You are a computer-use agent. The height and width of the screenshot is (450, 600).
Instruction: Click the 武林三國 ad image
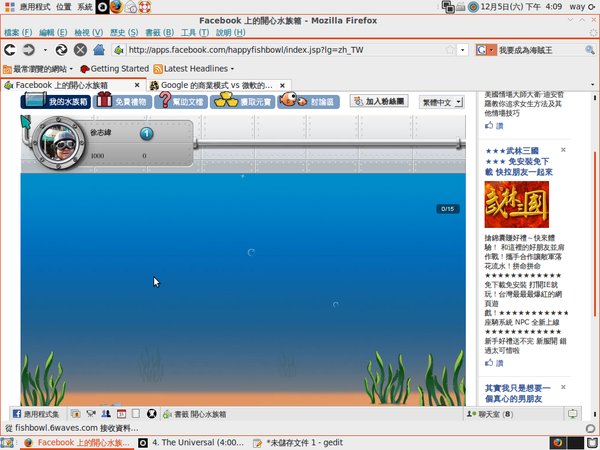click(x=517, y=204)
